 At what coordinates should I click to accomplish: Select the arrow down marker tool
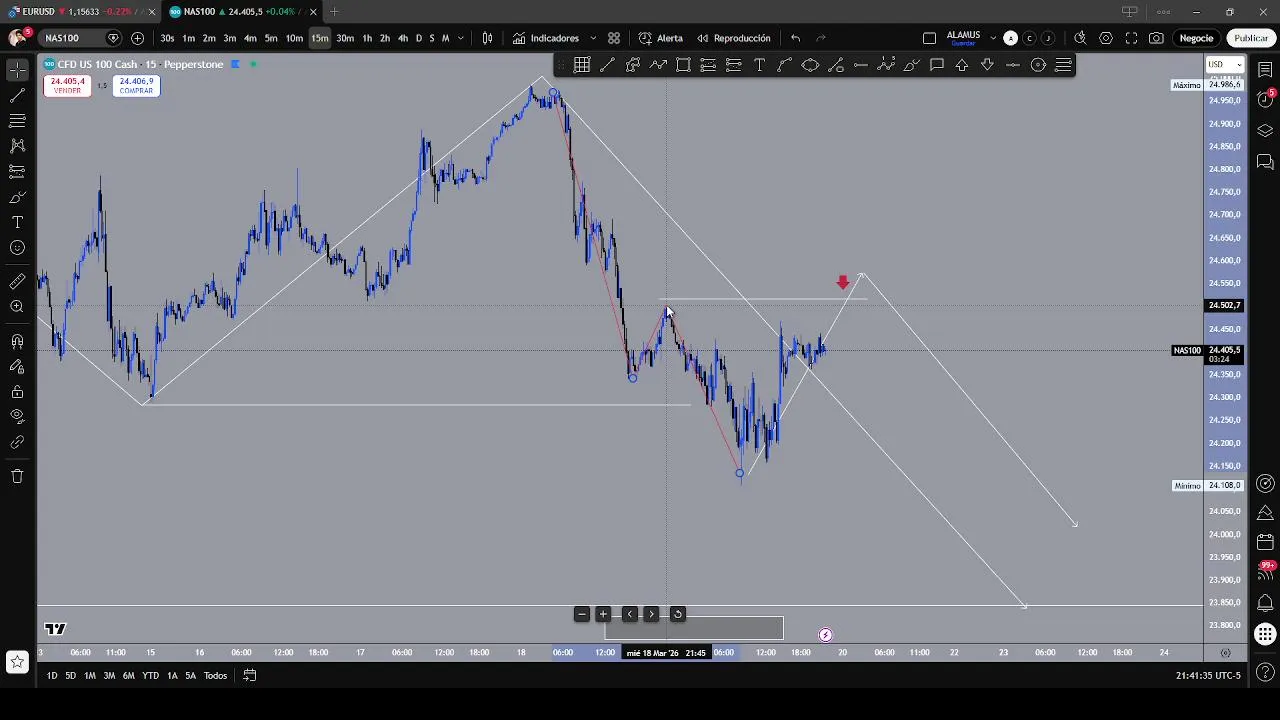[x=987, y=65]
